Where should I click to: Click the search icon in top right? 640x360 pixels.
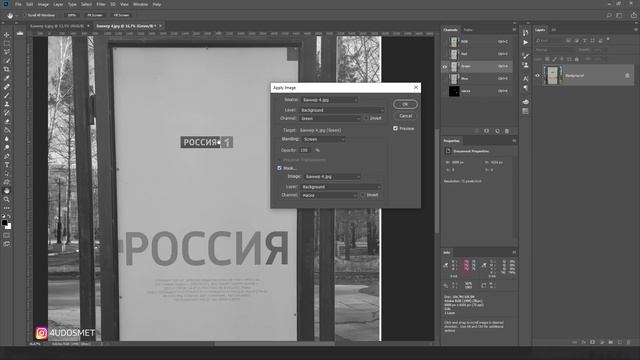609,15
